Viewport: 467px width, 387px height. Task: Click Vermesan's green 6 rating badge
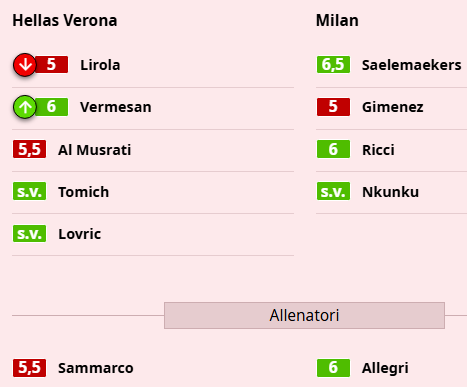51,107
